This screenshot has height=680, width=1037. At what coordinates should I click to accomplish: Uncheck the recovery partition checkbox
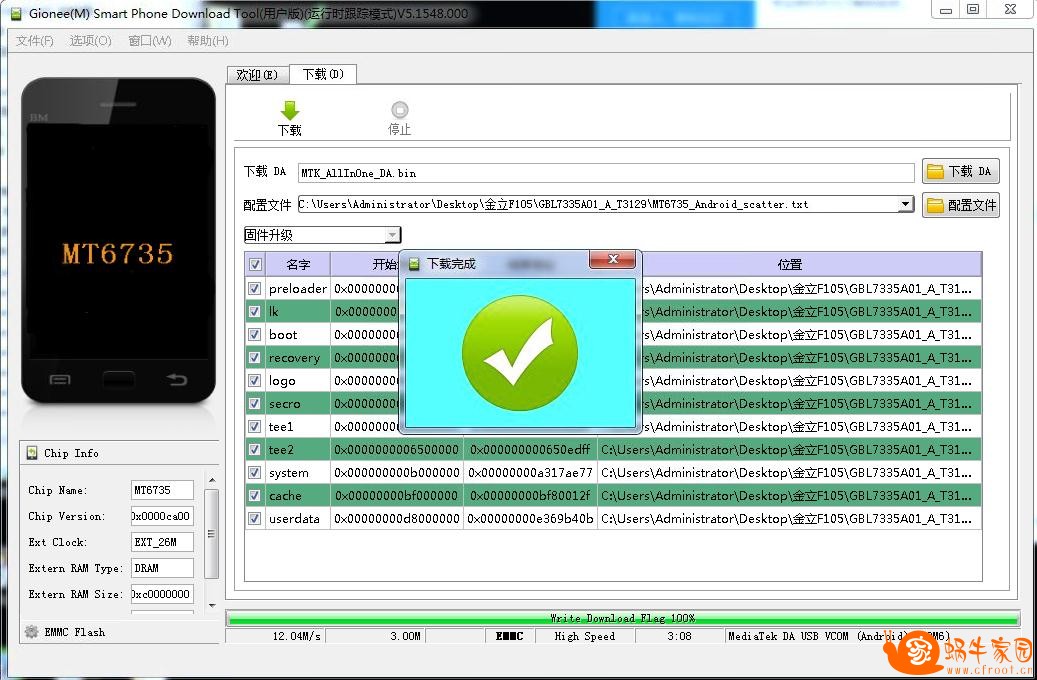tap(255, 358)
